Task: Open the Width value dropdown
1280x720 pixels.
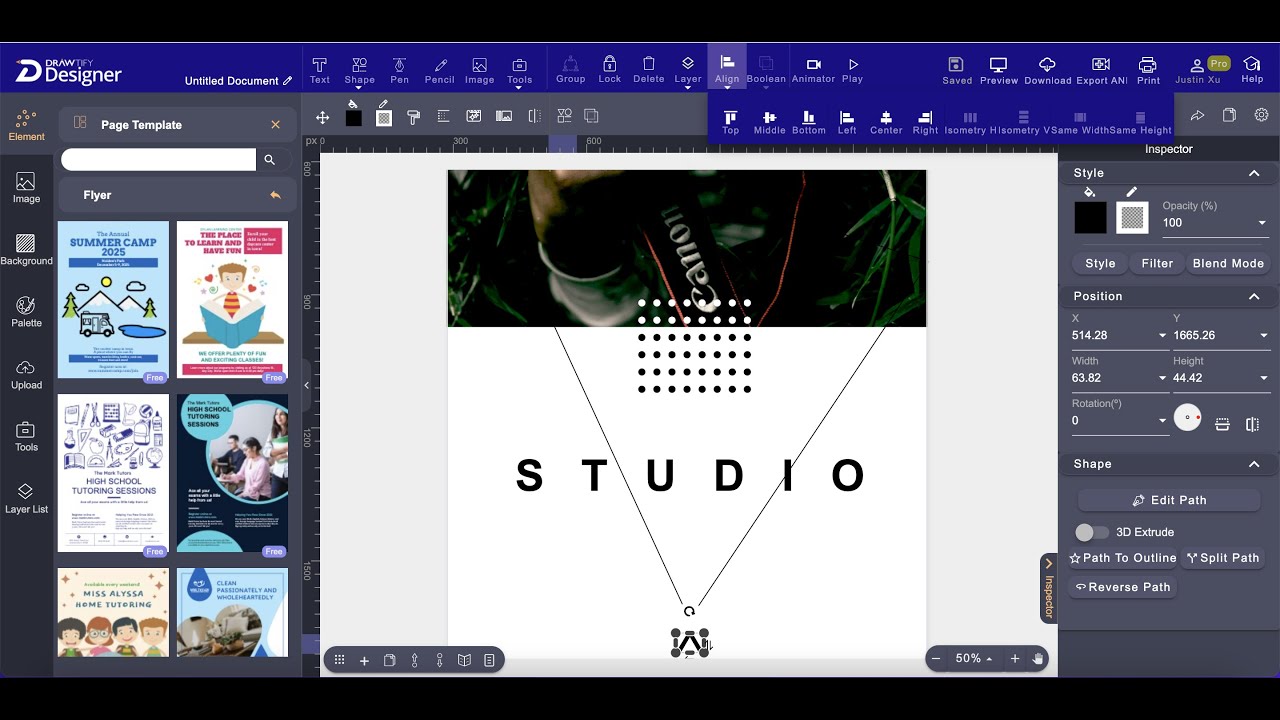Action: pyautogui.click(x=1162, y=378)
